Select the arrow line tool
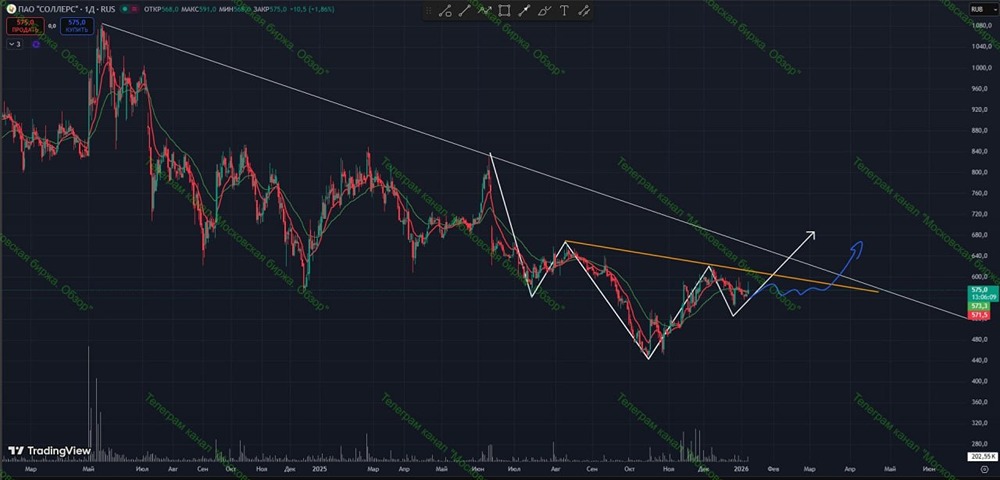1000x480 pixels. point(524,11)
